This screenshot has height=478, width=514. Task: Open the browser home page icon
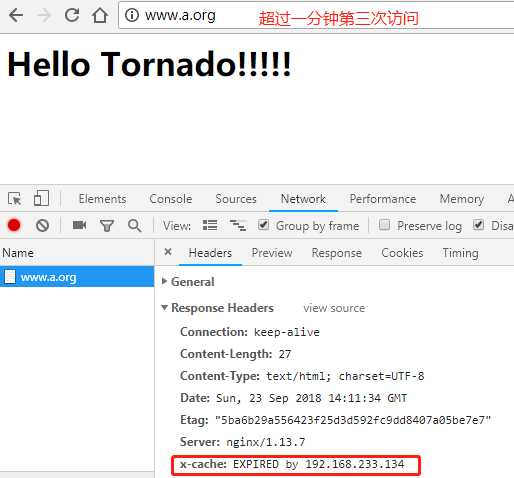100,15
